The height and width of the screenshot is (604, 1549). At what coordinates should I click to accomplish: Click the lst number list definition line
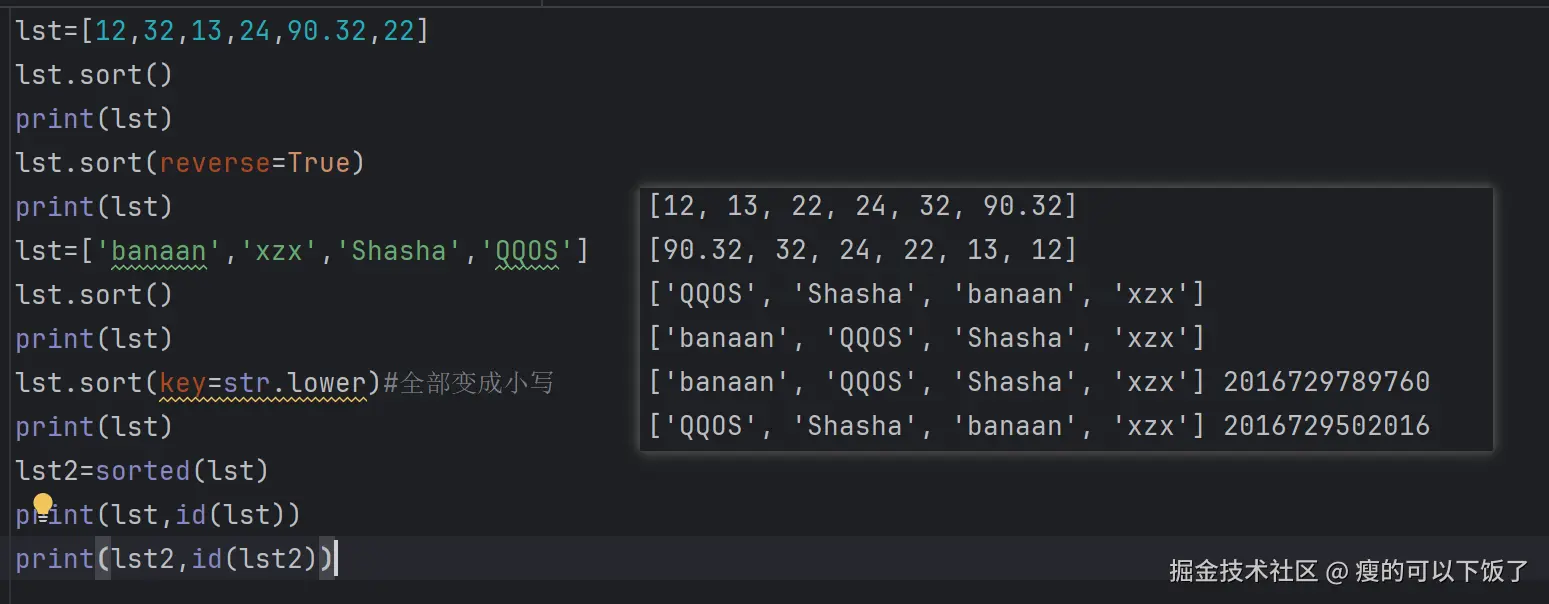point(221,31)
